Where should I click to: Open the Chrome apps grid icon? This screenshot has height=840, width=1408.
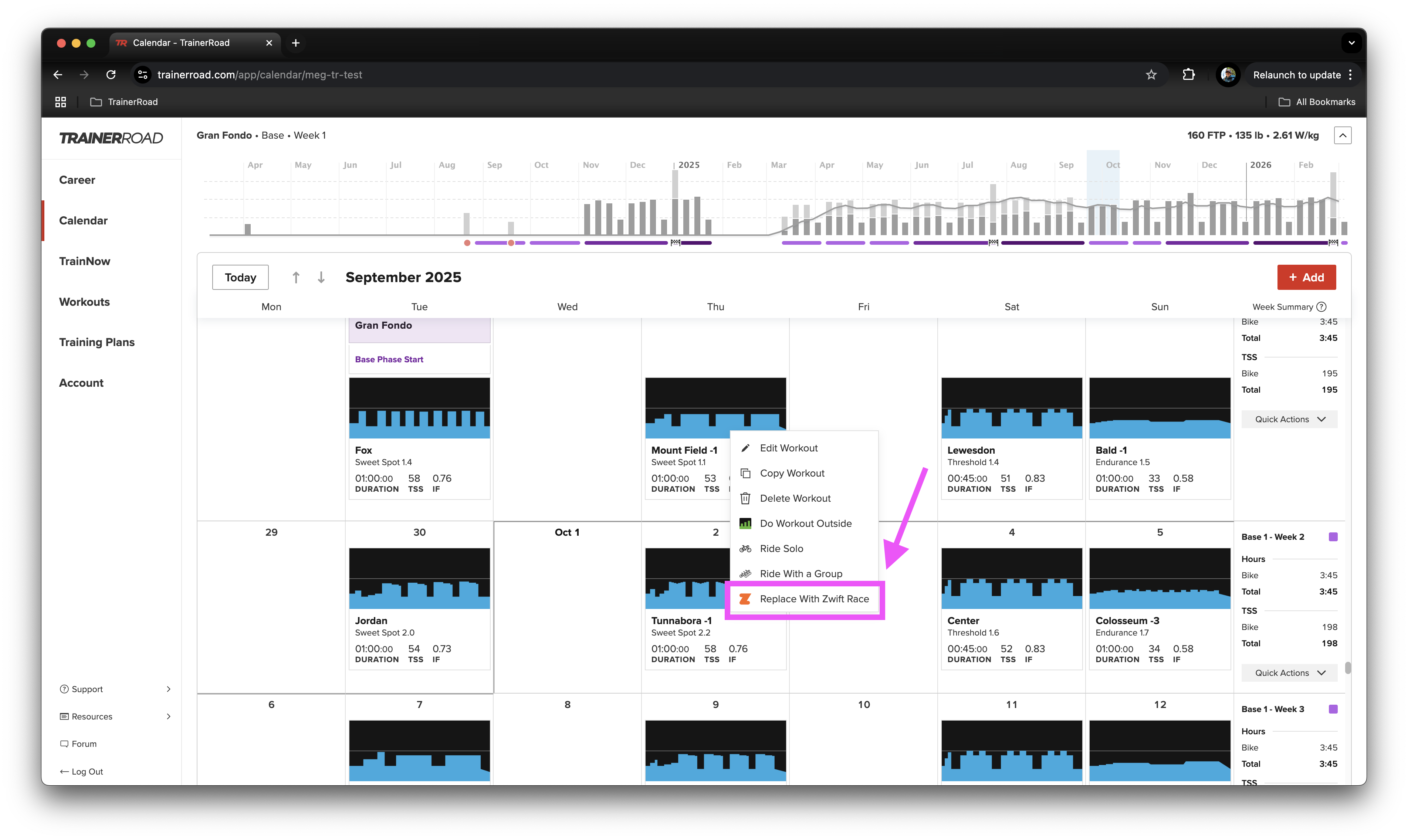tap(61, 102)
